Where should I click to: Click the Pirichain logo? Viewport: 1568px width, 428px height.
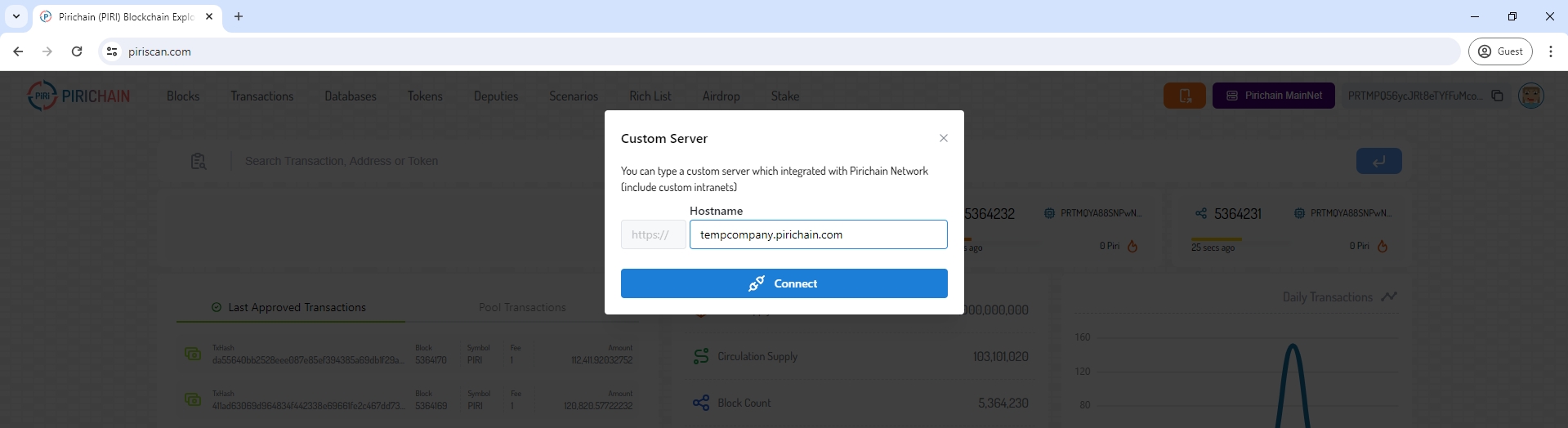pyautogui.click(x=78, y=96)
